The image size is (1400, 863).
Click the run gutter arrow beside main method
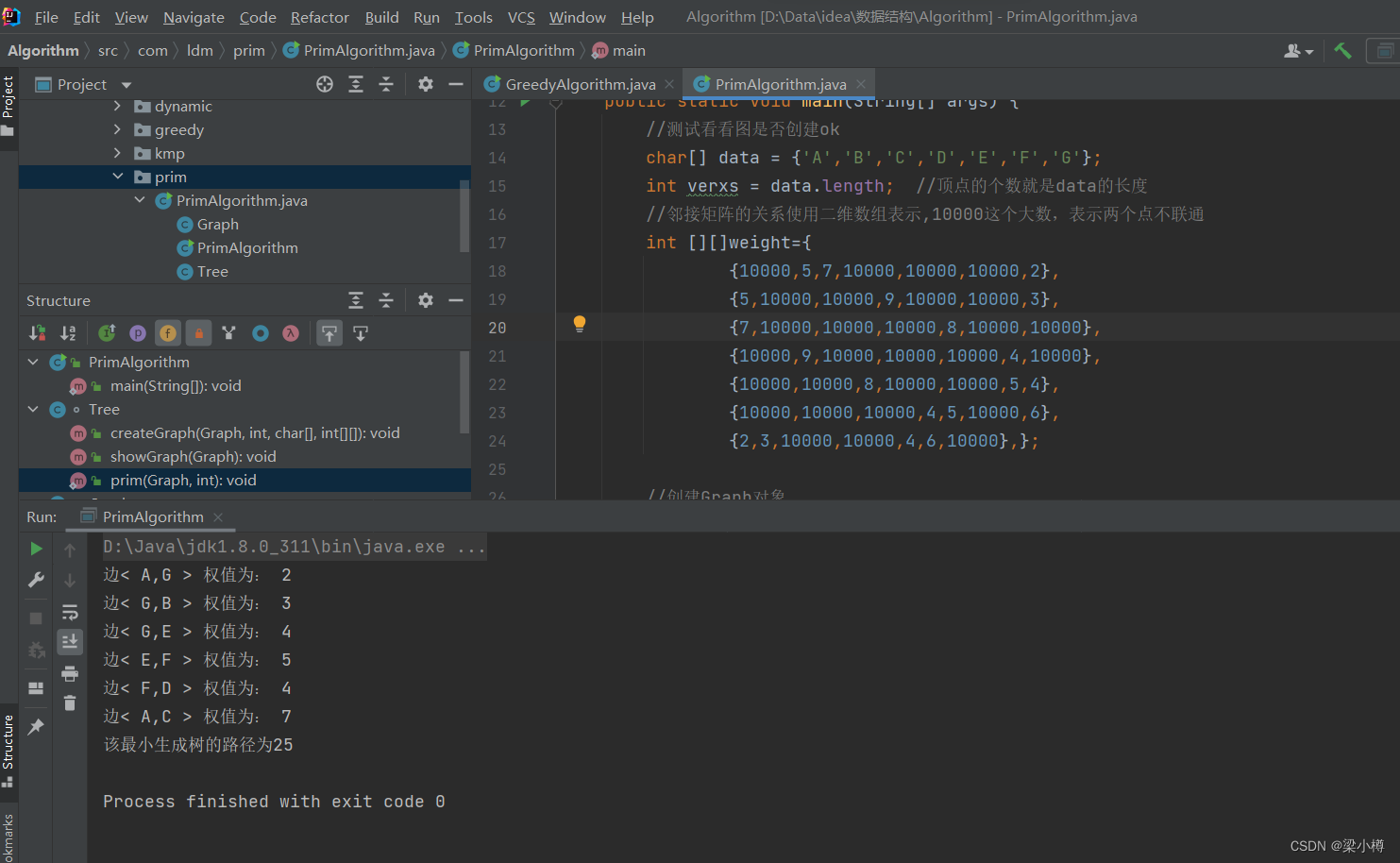click(526, 103)
